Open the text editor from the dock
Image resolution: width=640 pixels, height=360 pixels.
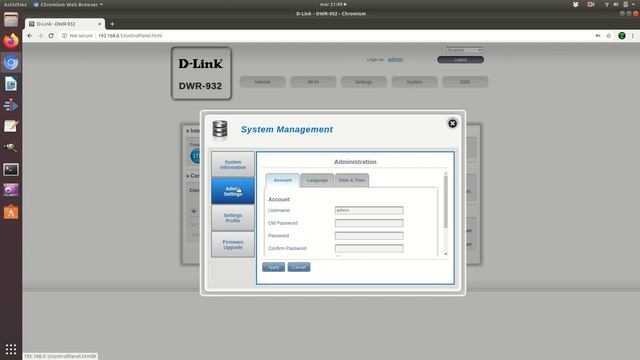pyautogui.click(x=11, y=127)
